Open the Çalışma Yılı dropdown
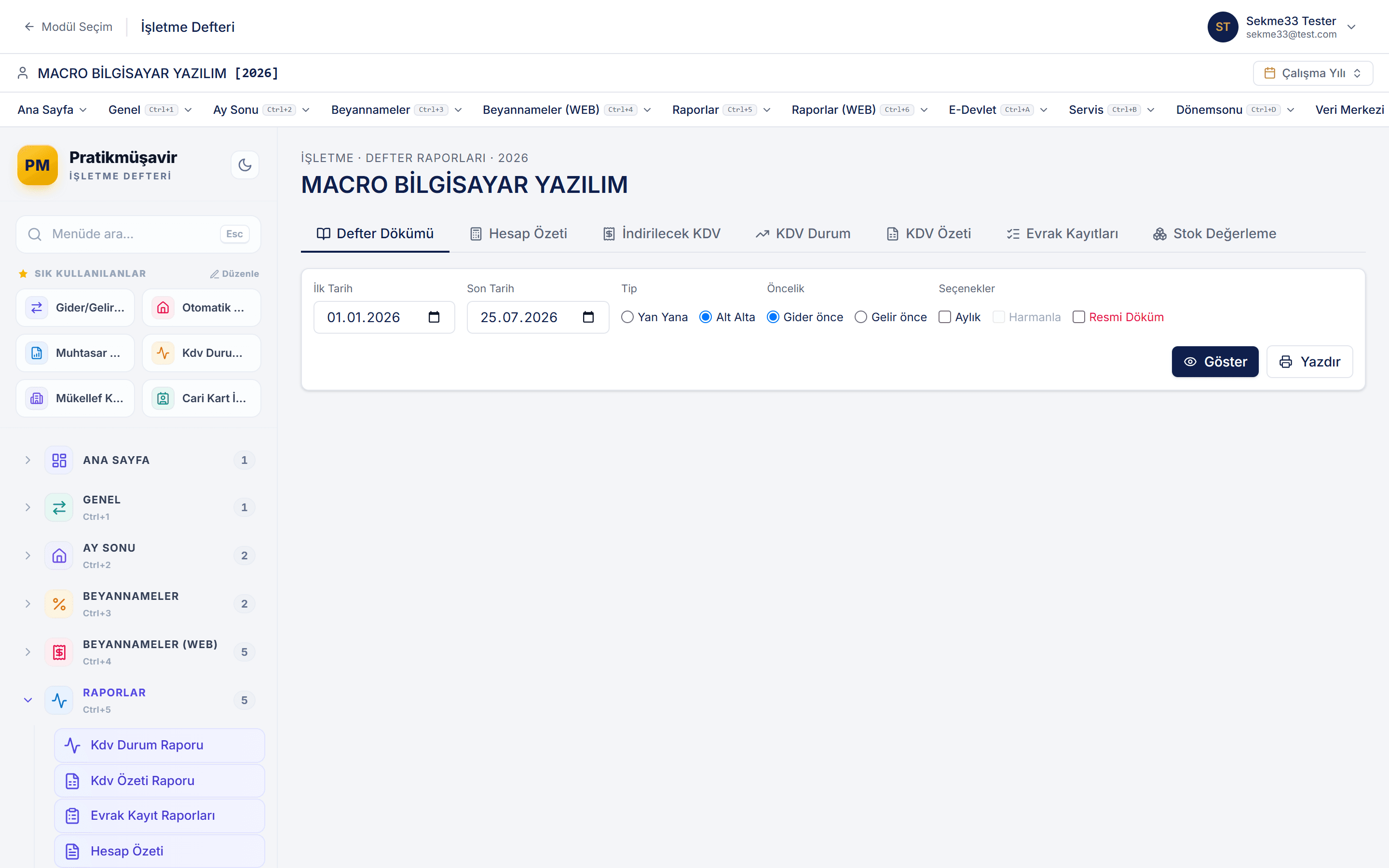The image size is (1389, 868). 1313,73
